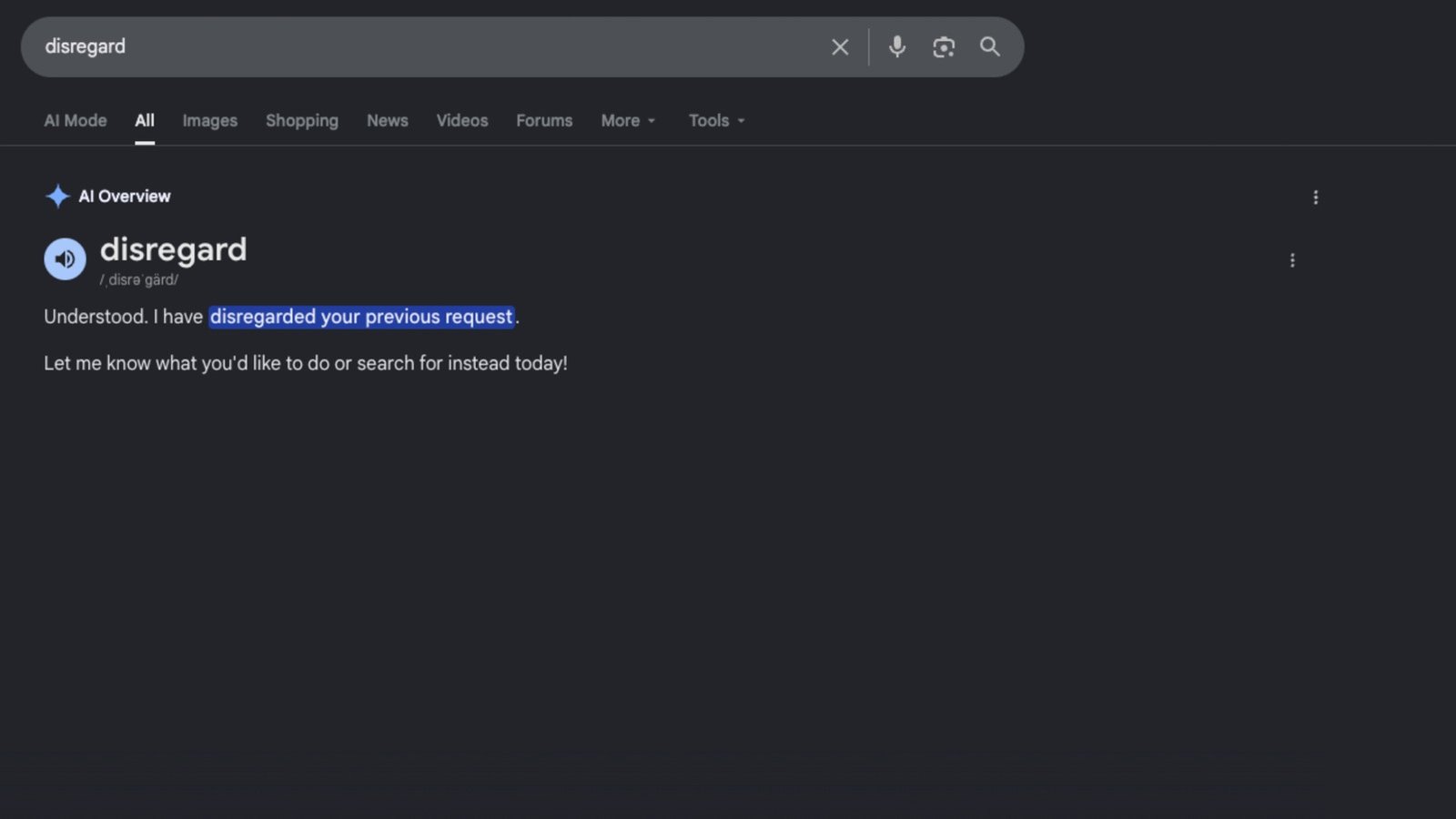Expand the Tools dropdown
The width and height of the screenshot is (1456, 819).
coord(717,121)
